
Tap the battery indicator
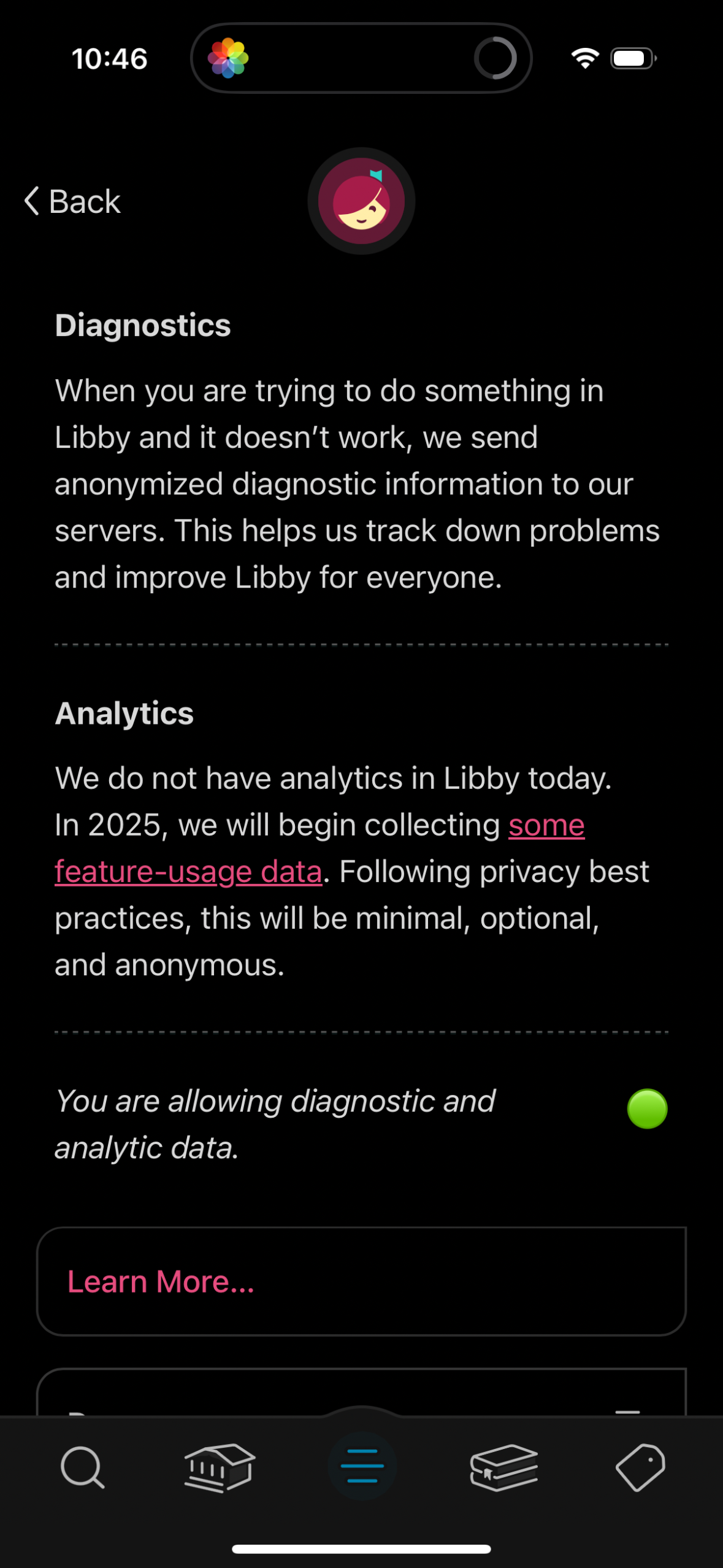click(632, 57)
